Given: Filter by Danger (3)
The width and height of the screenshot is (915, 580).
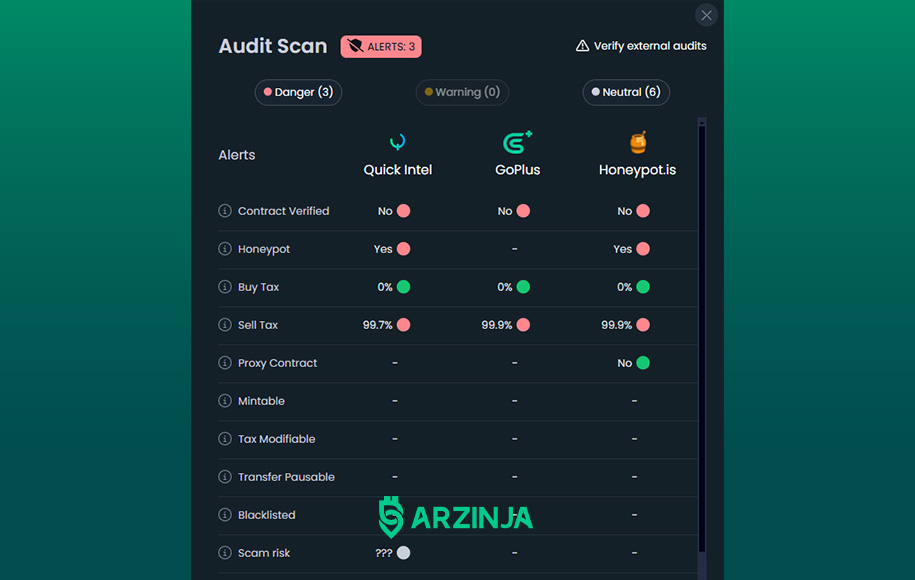Looking at the screenshot, I should coord(298,92).
